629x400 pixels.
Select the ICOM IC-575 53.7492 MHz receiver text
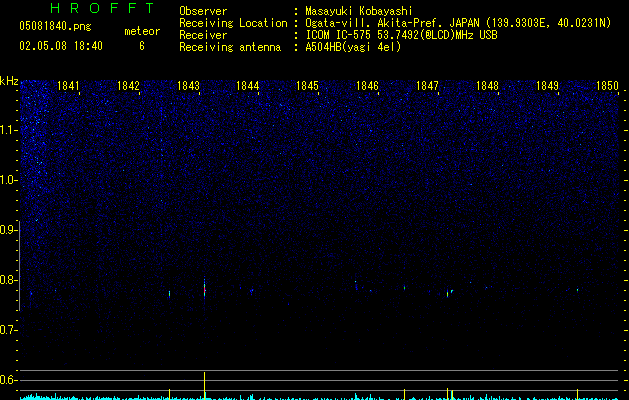click(401, 35)
